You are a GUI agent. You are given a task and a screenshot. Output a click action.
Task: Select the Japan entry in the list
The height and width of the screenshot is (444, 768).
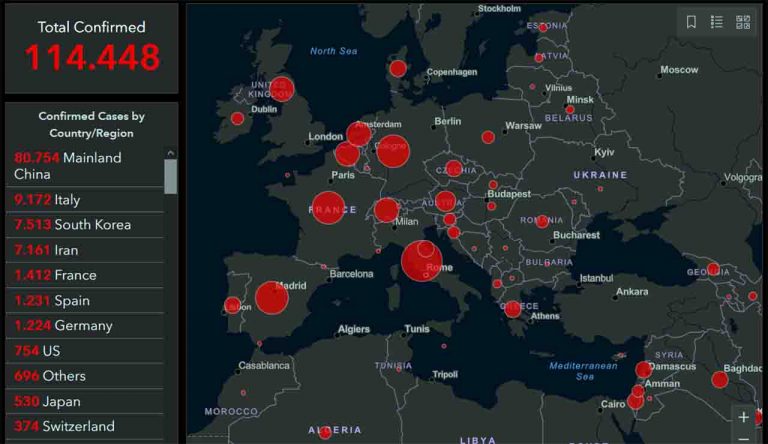[x=84, y=401]
